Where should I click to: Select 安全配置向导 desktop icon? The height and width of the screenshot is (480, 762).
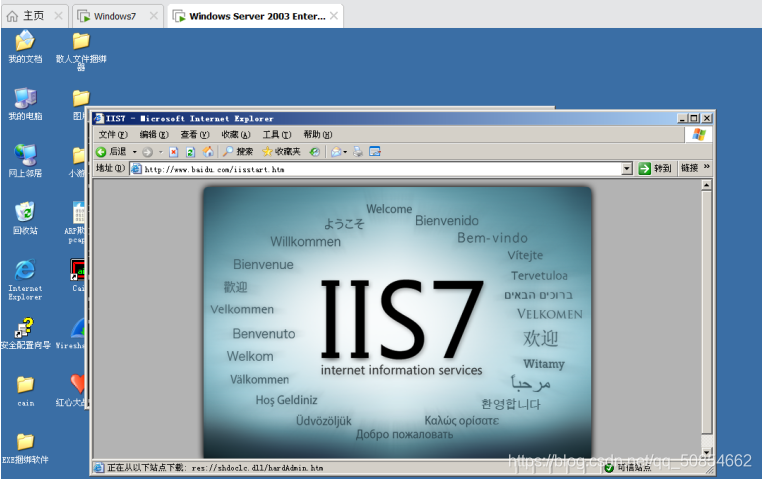[25, 333]
